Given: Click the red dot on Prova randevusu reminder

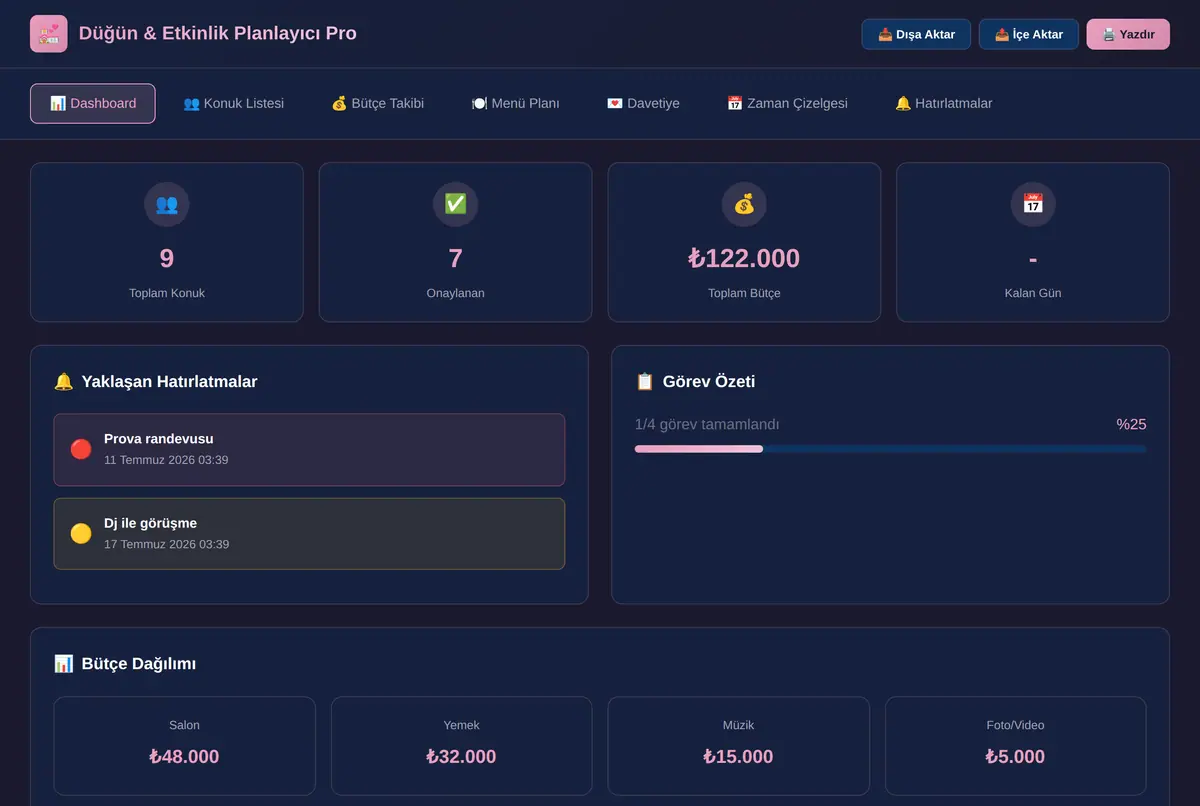Looking at the screenshot, I should coord(81,449).
